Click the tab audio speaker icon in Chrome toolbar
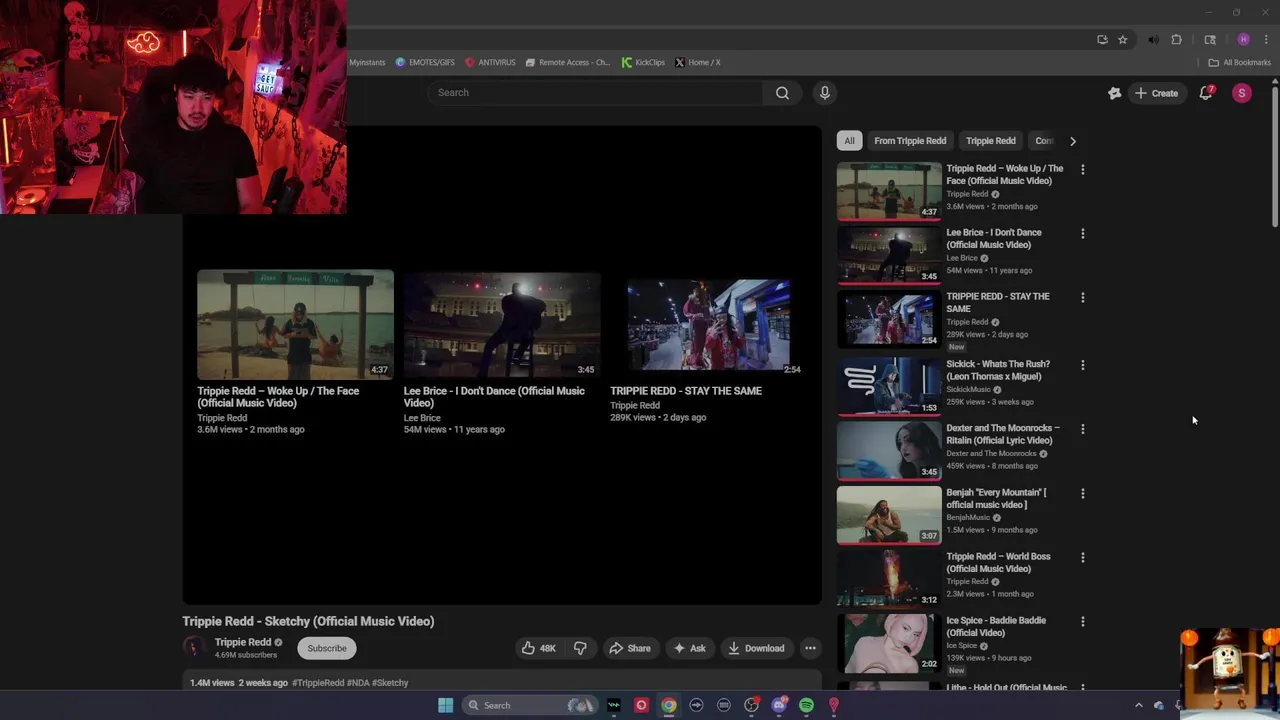The height and width of the screenshot is (720, 1280). click(1153, 40)
